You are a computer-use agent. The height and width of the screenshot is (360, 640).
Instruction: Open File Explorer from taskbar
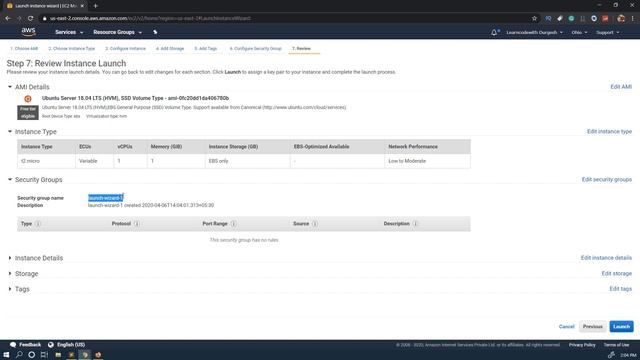(x=58, y=355)
